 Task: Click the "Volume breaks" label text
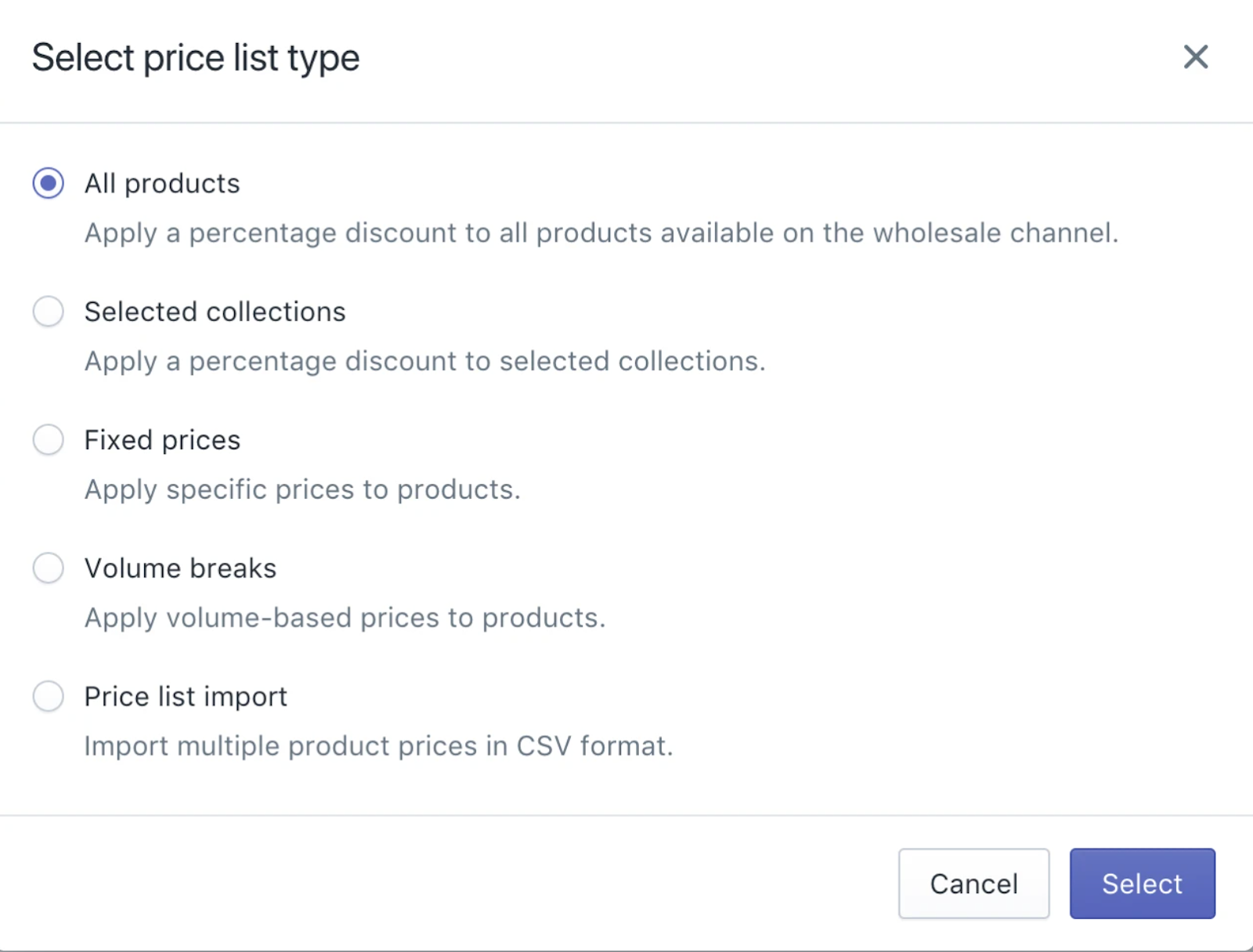(x=180, y=568)
